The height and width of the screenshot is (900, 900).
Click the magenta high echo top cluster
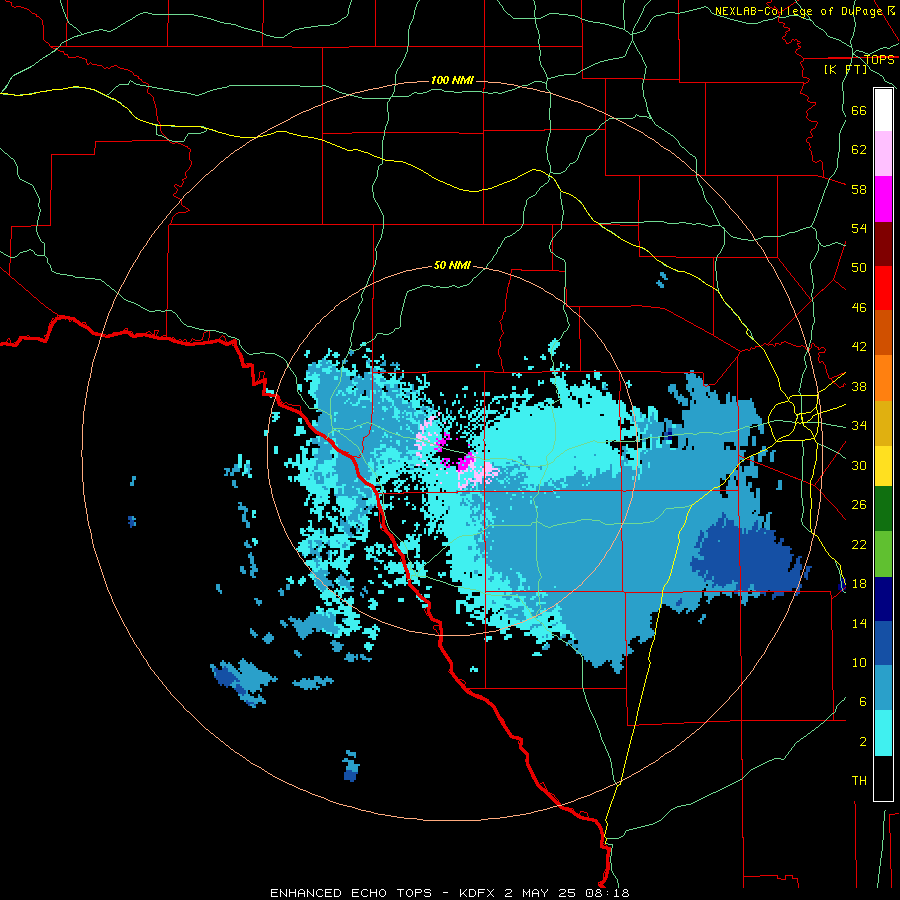coord(463,460)
